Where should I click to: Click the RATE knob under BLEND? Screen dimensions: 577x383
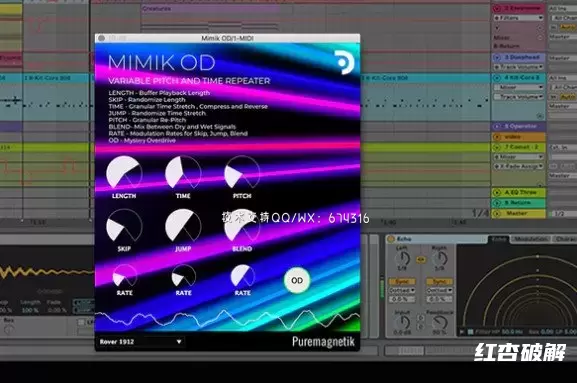[x=243, y=276]
